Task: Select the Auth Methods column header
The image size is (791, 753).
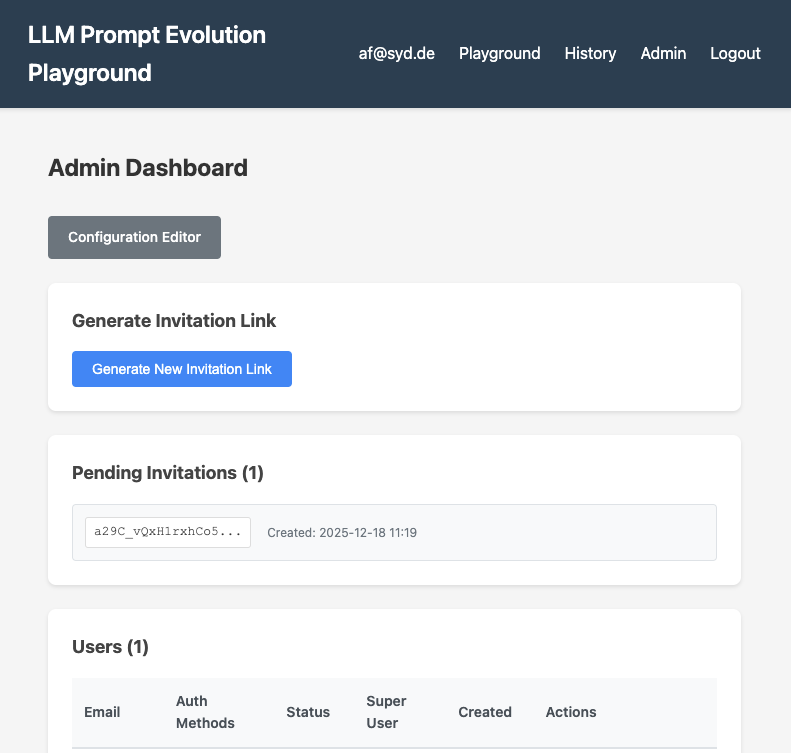Action: pyautogui.click(x=205, y=712)
